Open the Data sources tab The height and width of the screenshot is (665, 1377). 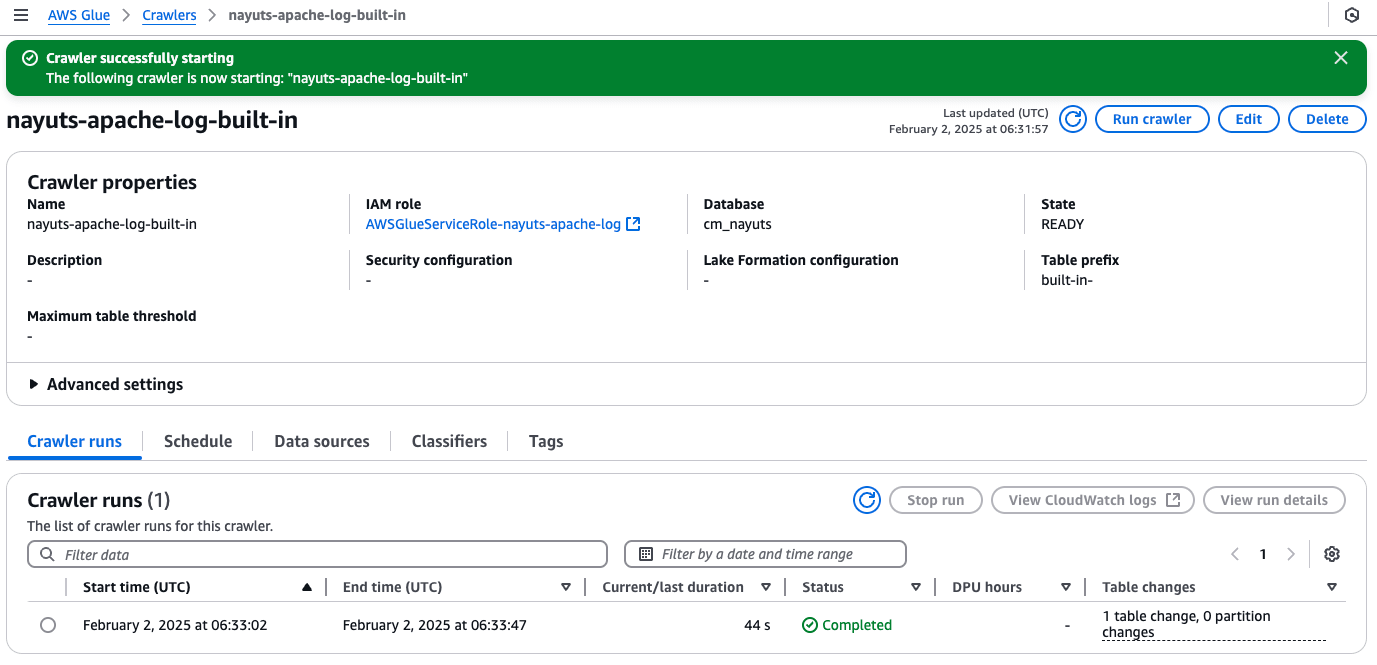click(322, 441)
